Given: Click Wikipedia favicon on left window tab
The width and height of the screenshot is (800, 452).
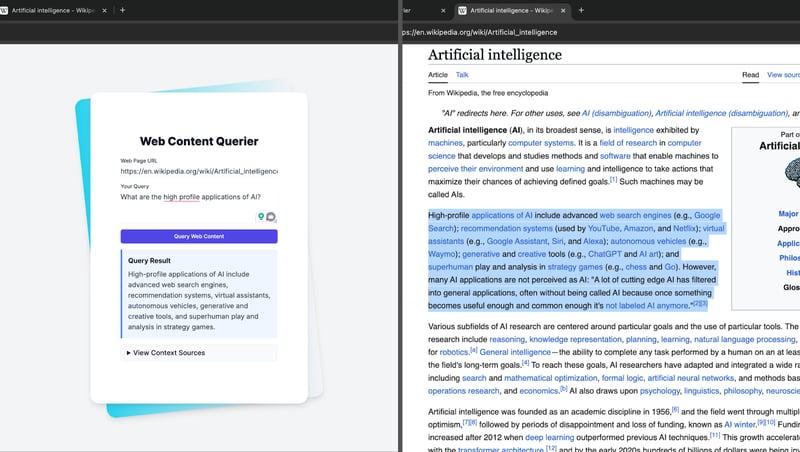Looking at the screenshot, I should [4, 10].
